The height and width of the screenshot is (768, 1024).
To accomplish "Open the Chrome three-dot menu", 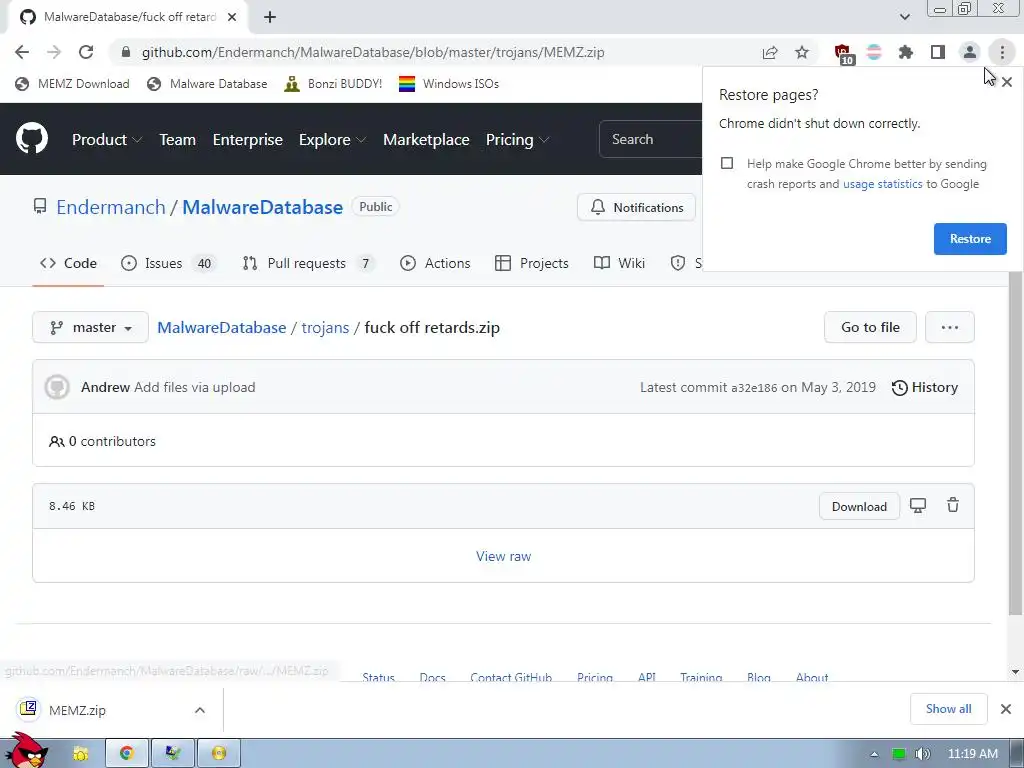I will tap(1002, 52).
